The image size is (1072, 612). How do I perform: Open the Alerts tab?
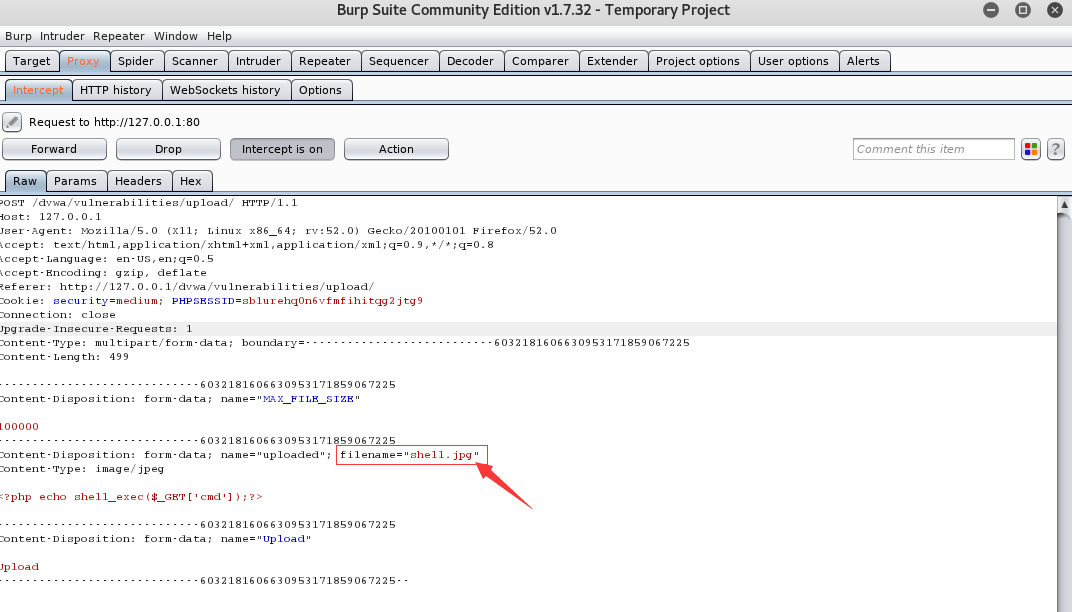(x=863, y=61)
